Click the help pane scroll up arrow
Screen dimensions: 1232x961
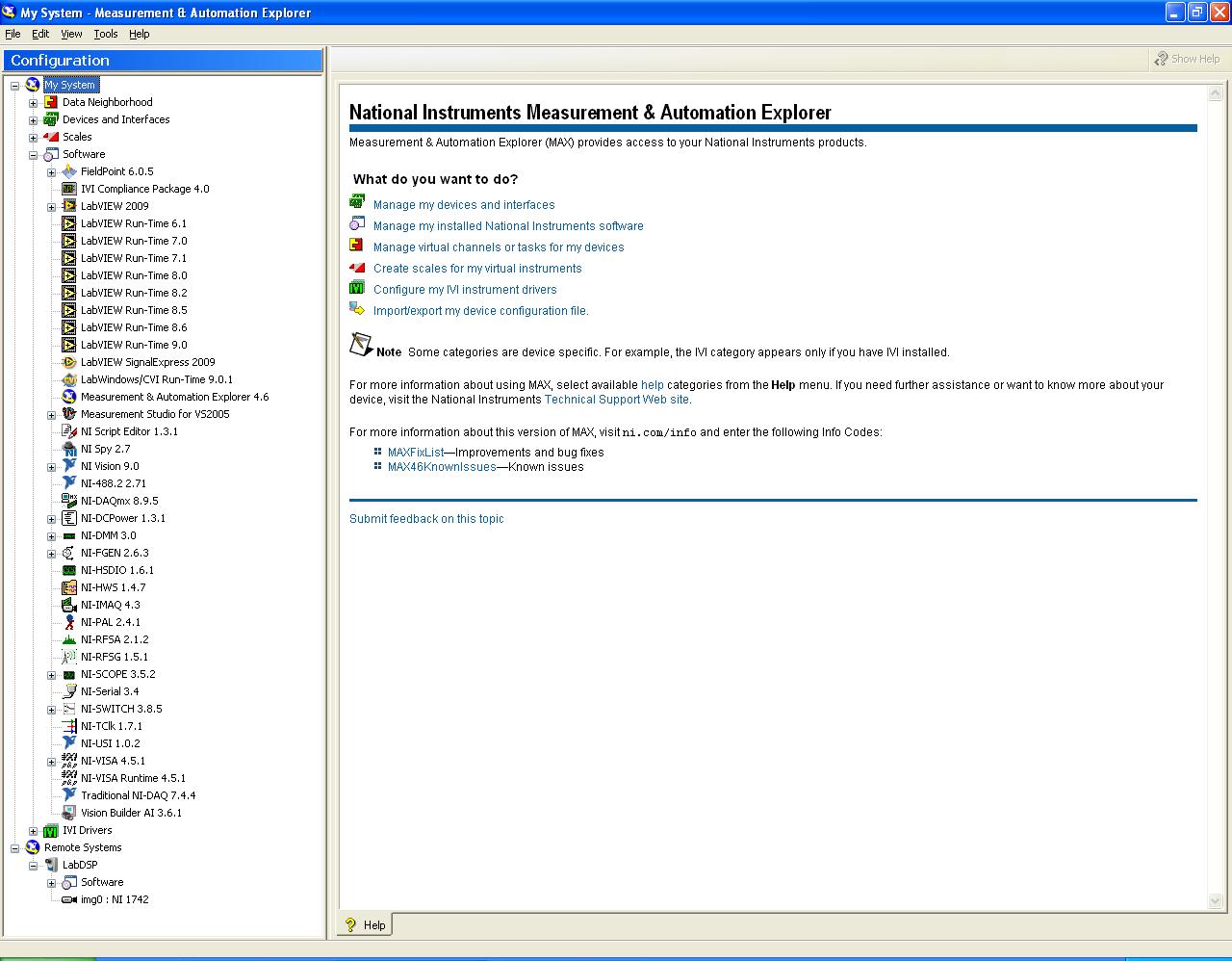click(x=1215, y=94)
